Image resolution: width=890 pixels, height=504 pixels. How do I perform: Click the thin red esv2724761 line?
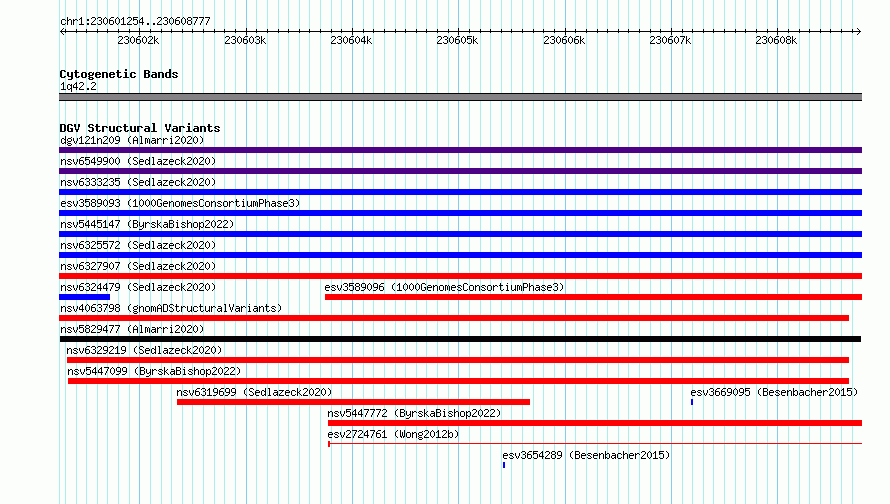tap(595, 444)
